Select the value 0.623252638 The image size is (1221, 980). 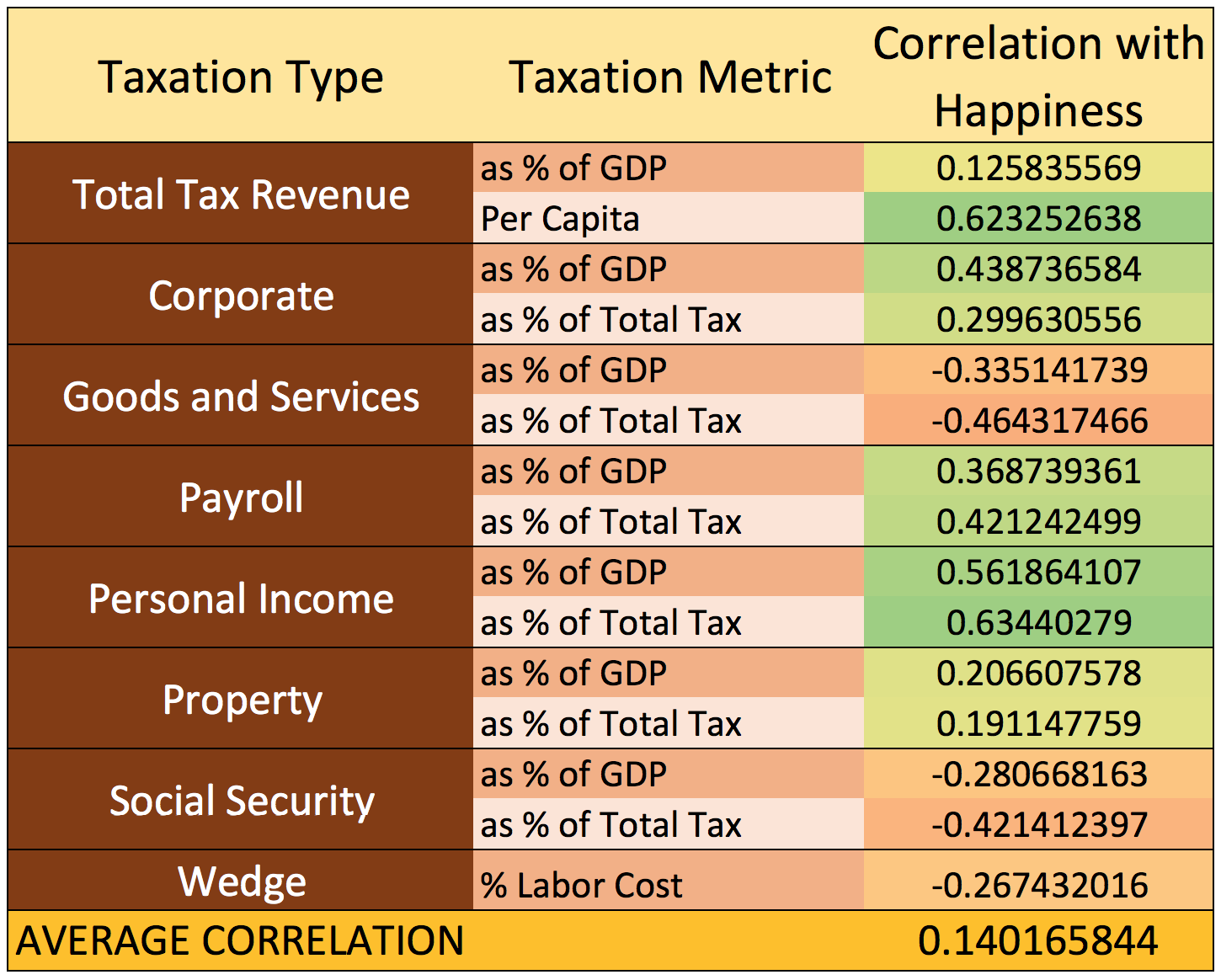(x=1038, y=219)
